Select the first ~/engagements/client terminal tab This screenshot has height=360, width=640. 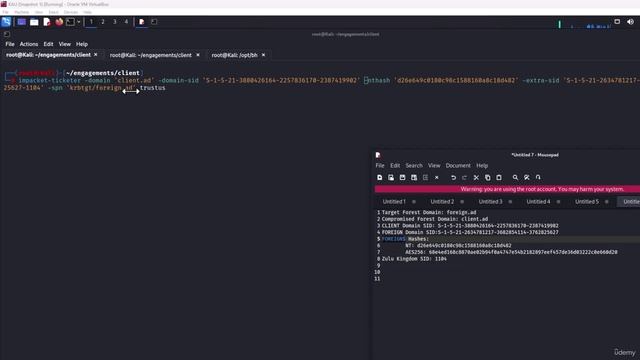[49, 55]
